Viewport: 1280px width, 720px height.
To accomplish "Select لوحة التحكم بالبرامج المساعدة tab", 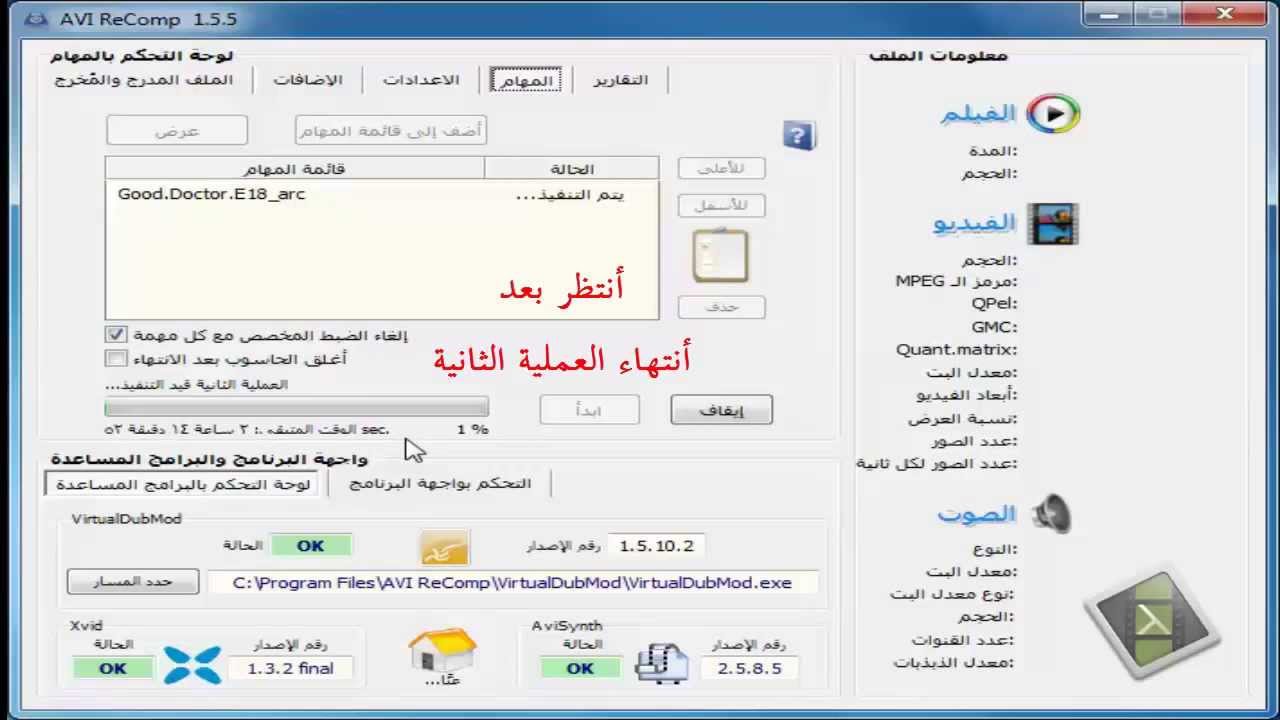I will point(183,484).
